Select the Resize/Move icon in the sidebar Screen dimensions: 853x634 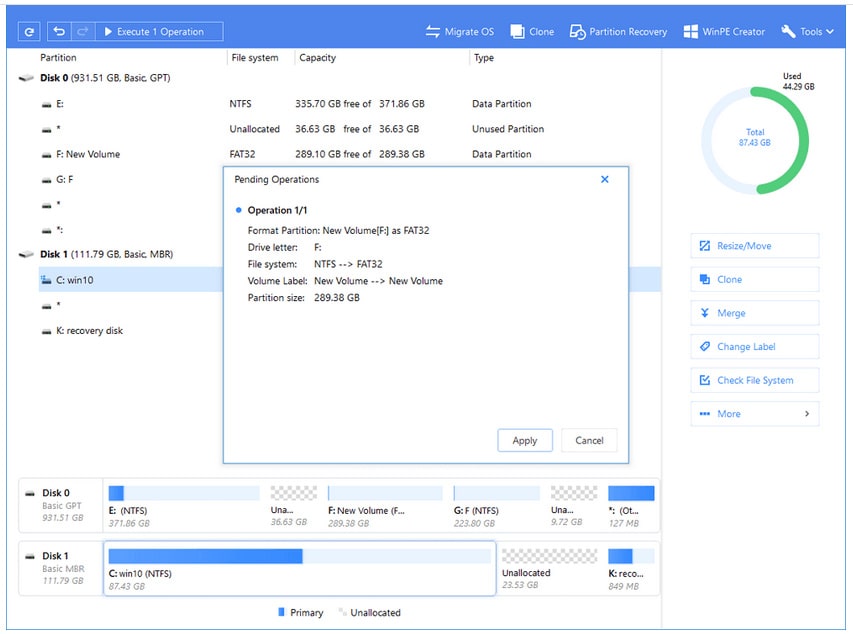707,246
